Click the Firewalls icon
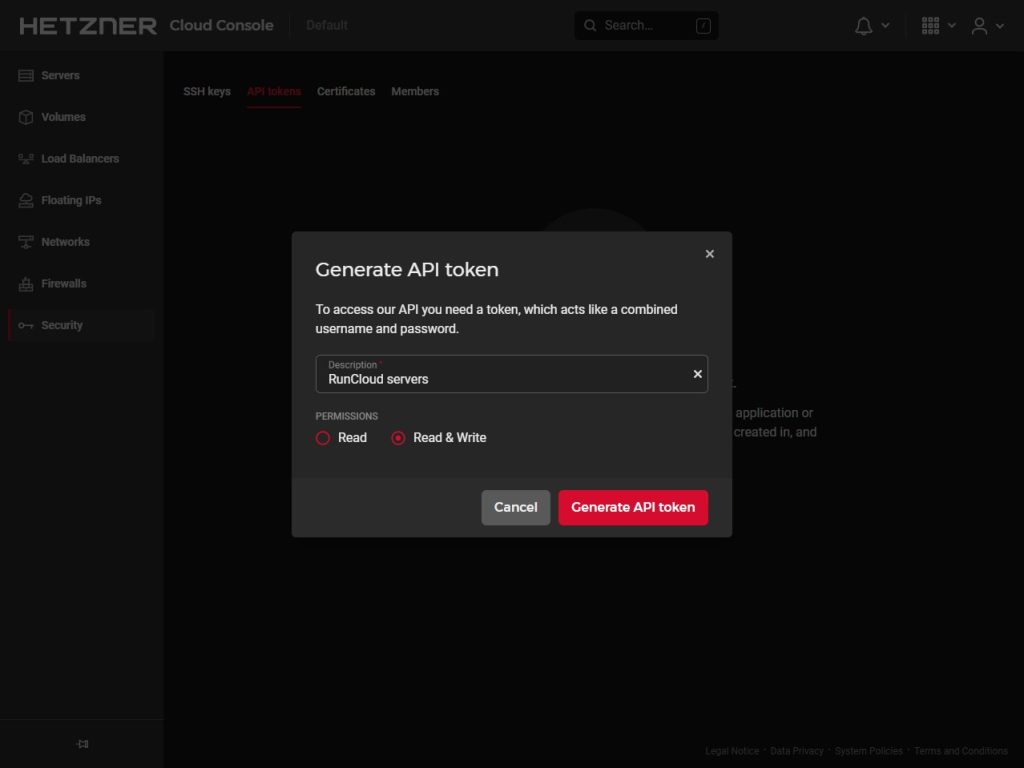The width and height of the screenshot is (1024, 768). tap(26, 284)
